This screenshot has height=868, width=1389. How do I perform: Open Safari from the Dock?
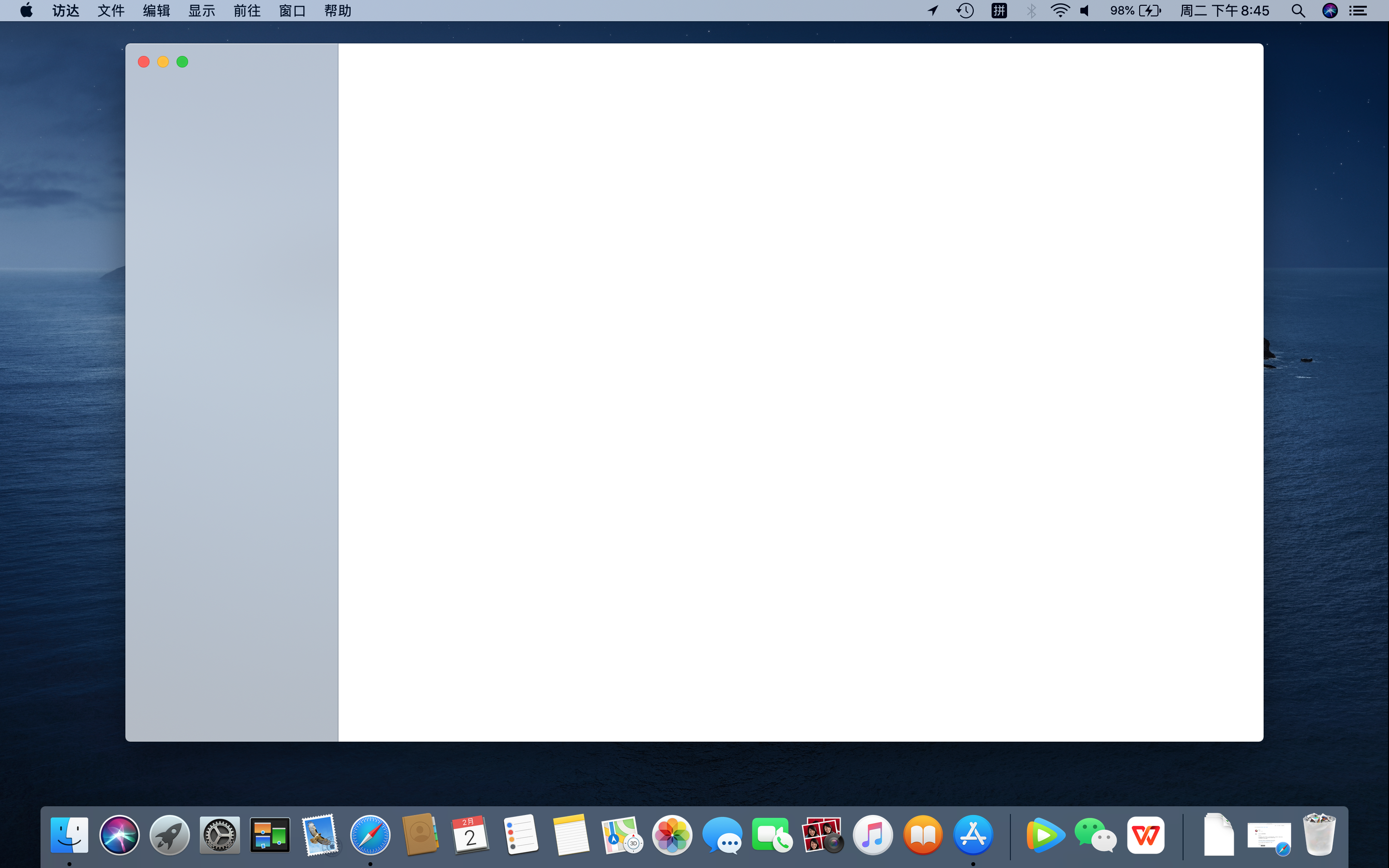370,834
